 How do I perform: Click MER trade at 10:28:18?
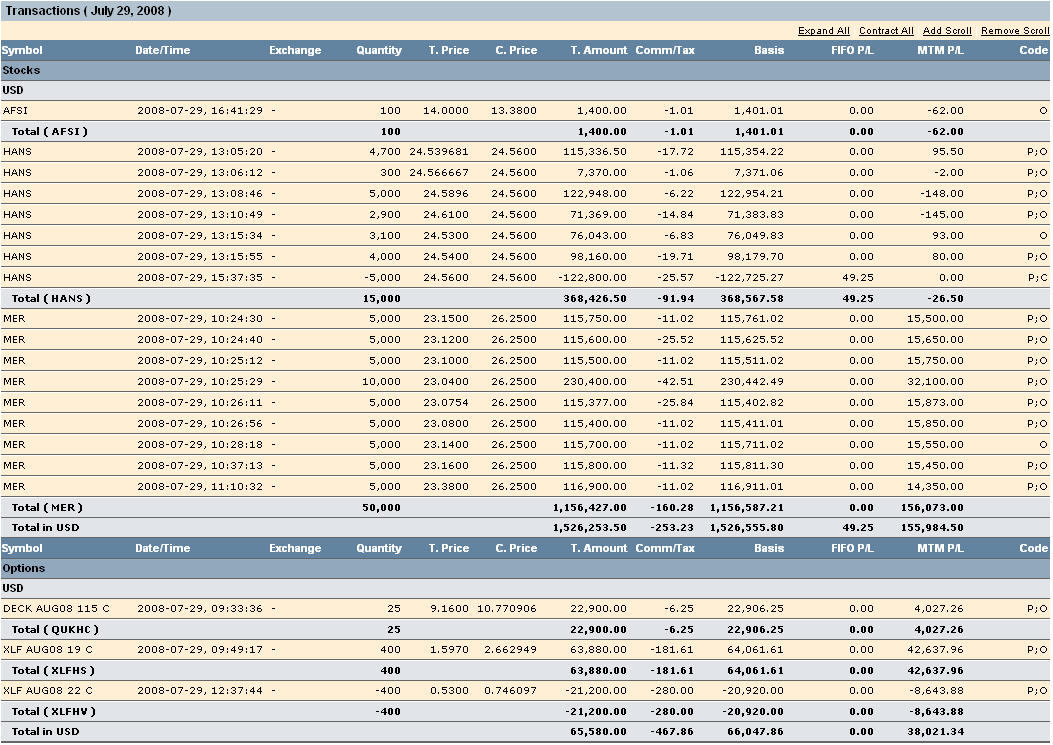tap(525, 445)
